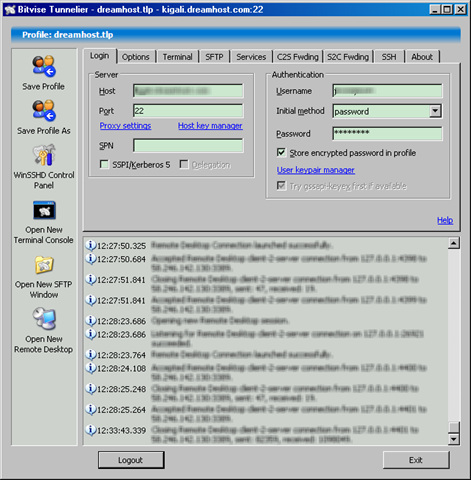Open the SSH tab
Viewport: 471px width, 480px height.
[x=389, y=57]
